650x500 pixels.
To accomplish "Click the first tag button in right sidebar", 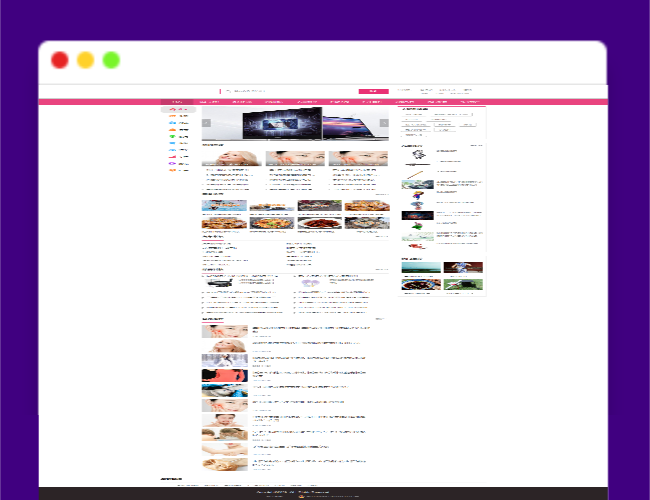I will 414,114.
